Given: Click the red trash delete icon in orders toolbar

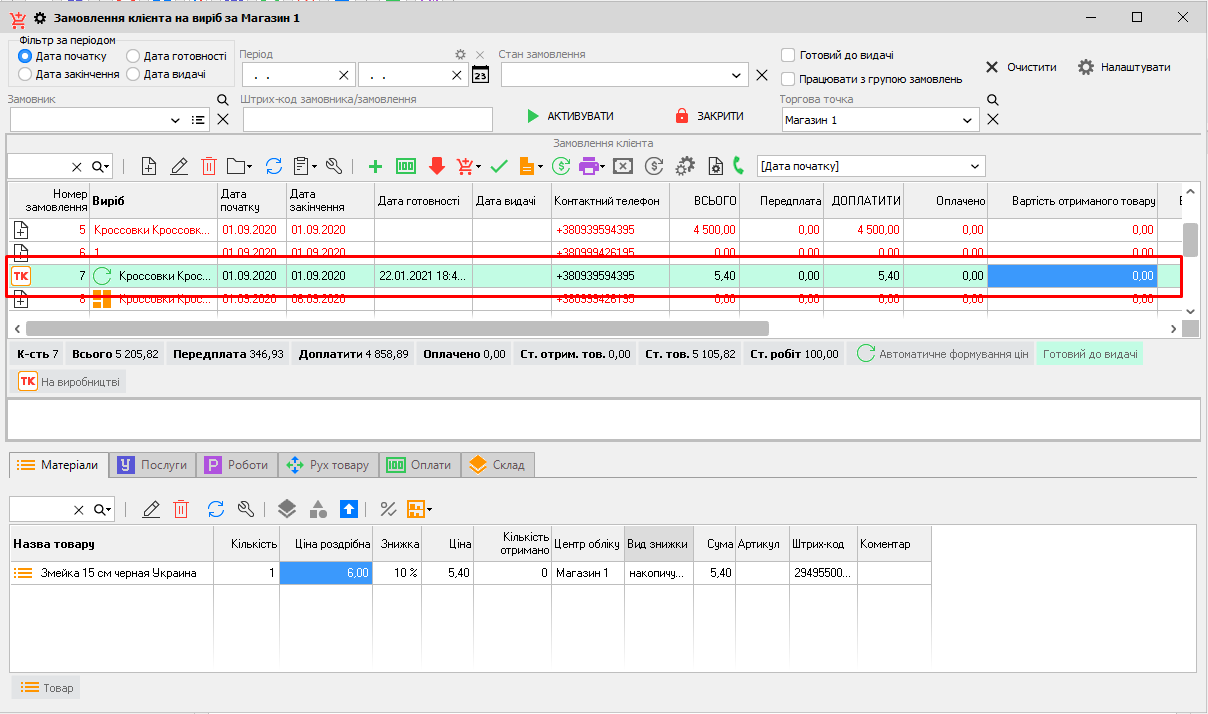Looking at the screenshot, I should (209, 166).
